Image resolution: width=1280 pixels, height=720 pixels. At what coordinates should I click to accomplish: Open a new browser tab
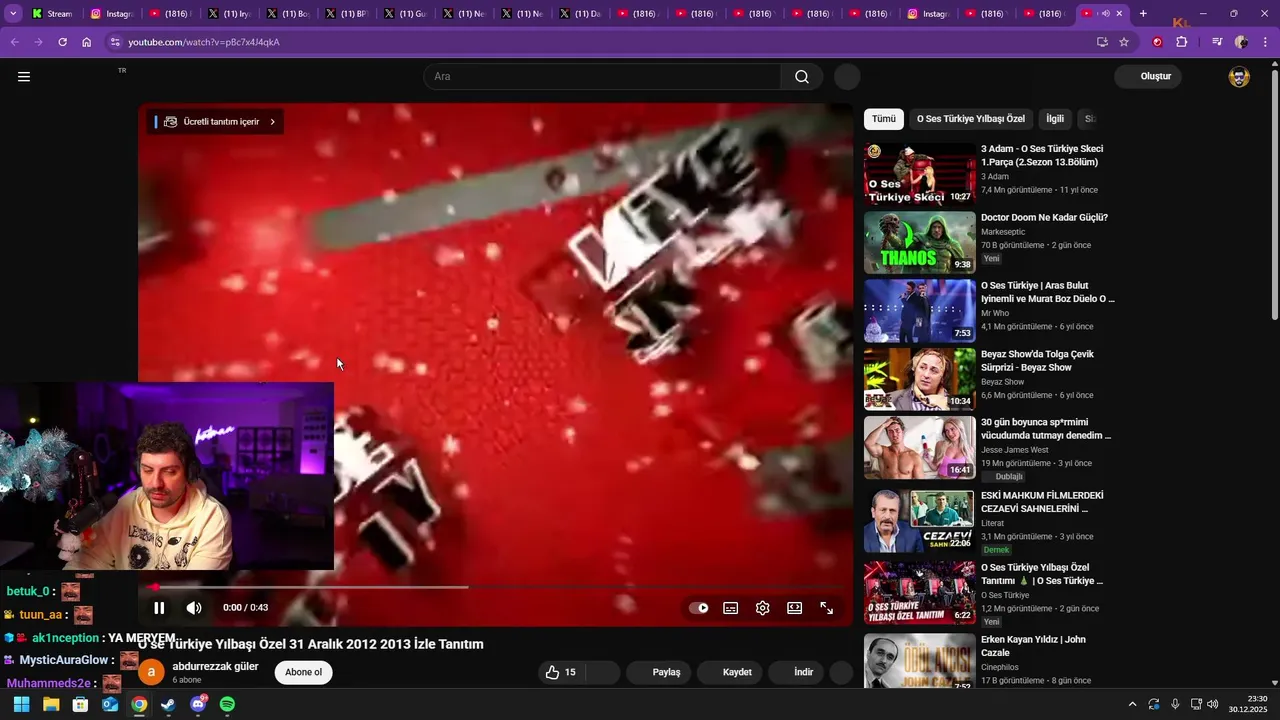pyautogui.click(x=1143, y=14)
